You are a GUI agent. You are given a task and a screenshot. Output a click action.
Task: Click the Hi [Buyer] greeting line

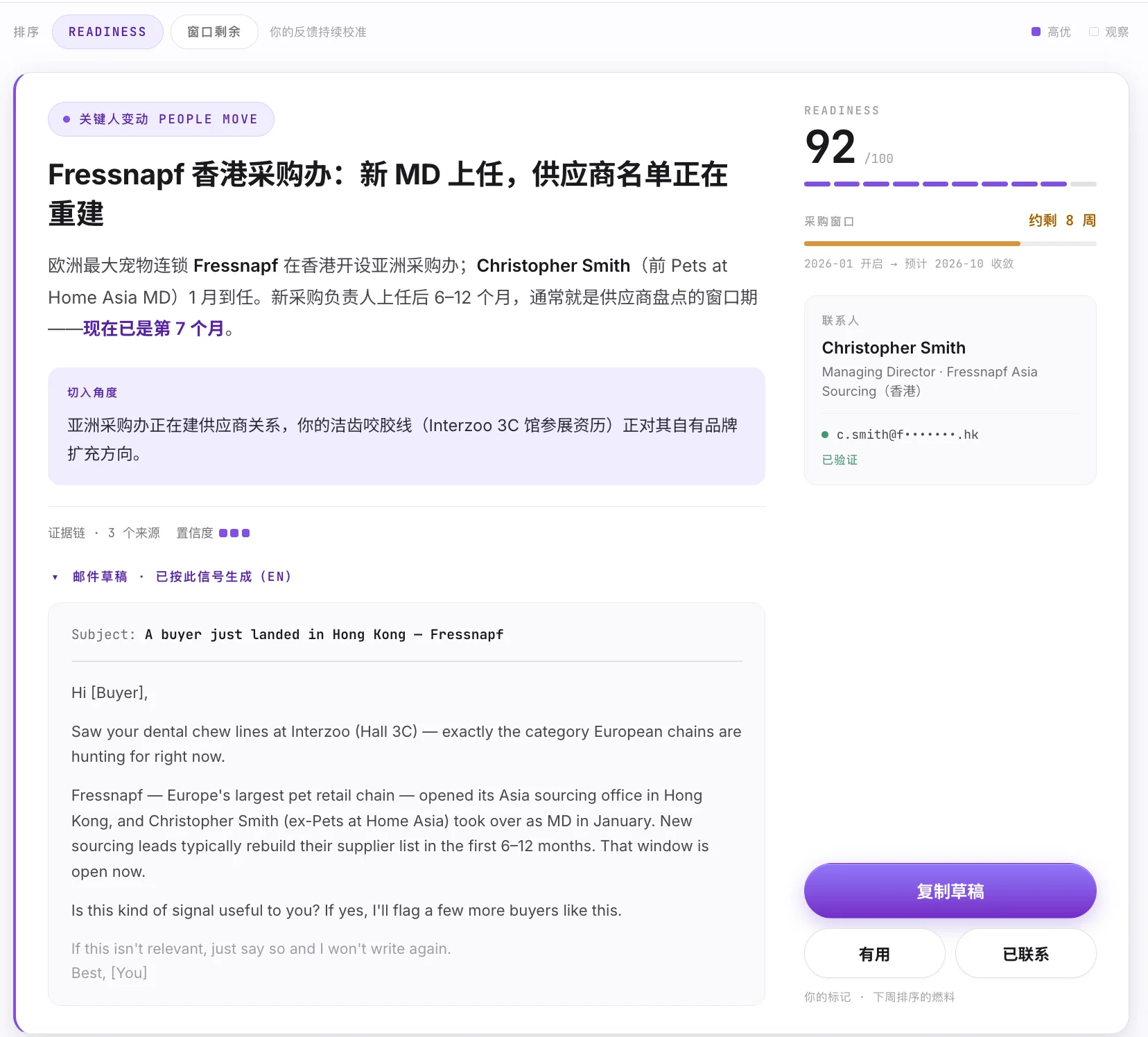(110, 692)
